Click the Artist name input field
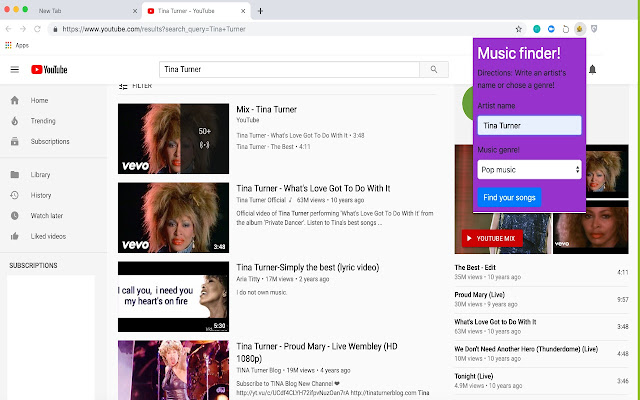Screen dimensions: 640x400 pos(529,125)
